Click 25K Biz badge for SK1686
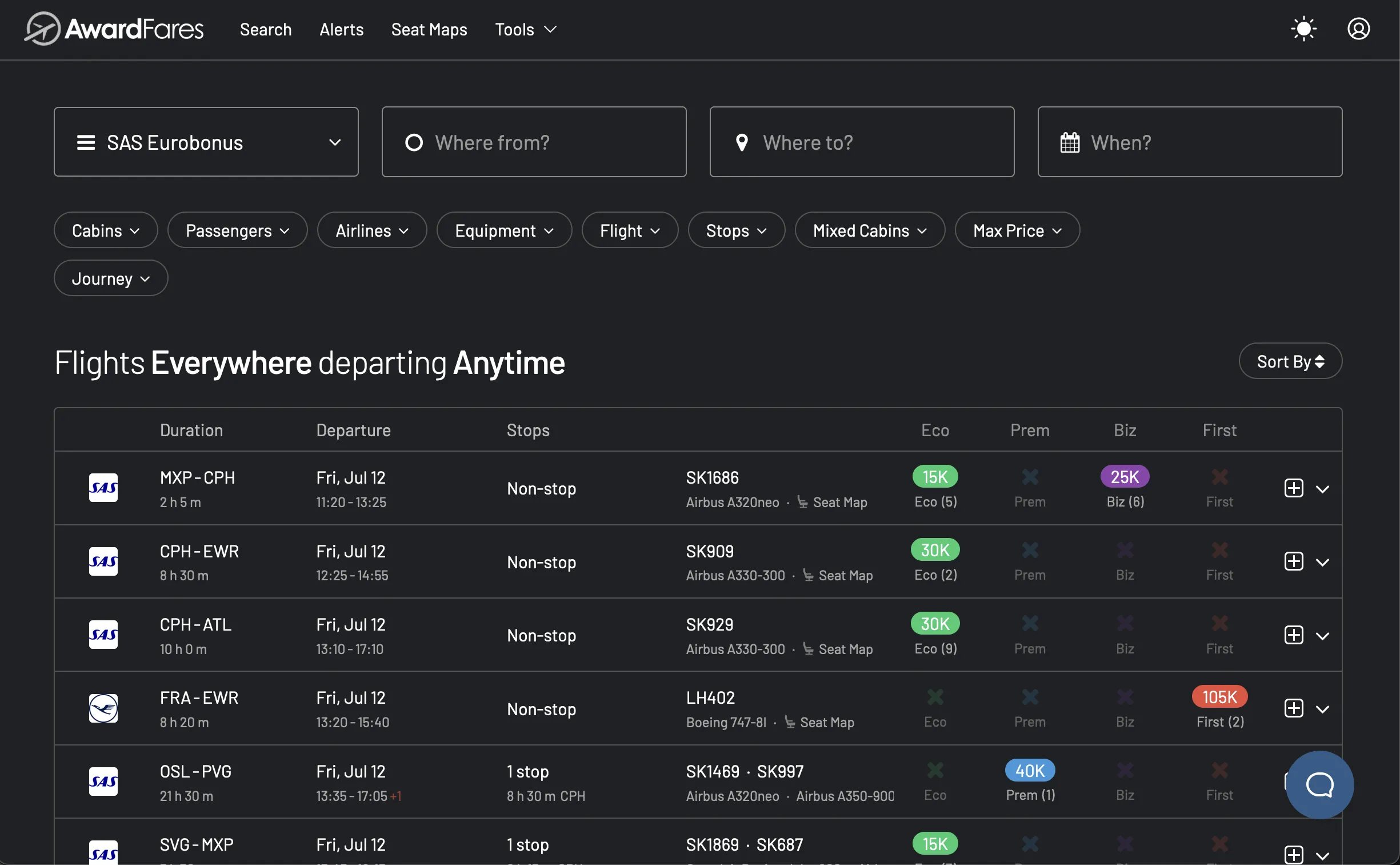 click(x=1125, y=477)
